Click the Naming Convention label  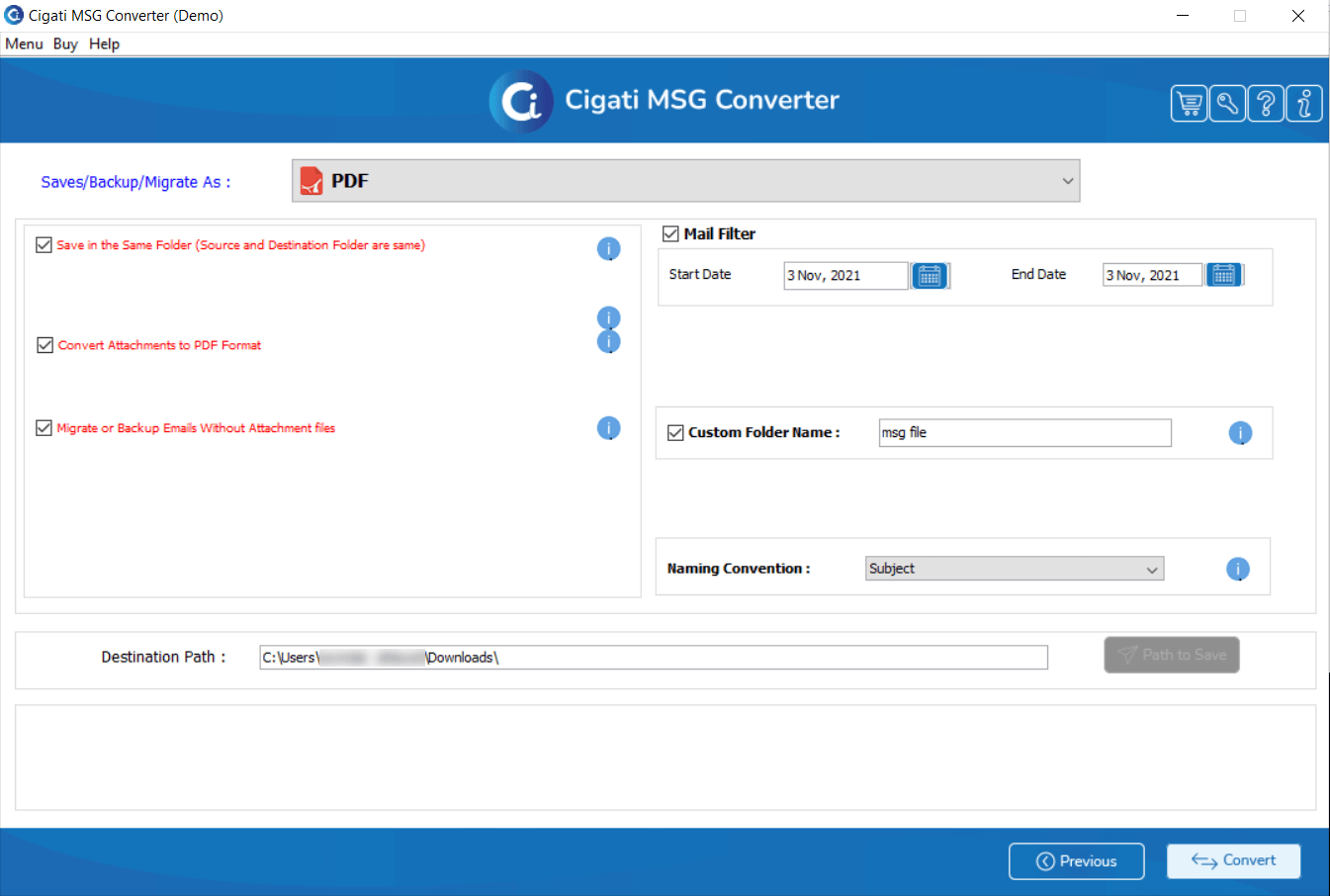739,569
